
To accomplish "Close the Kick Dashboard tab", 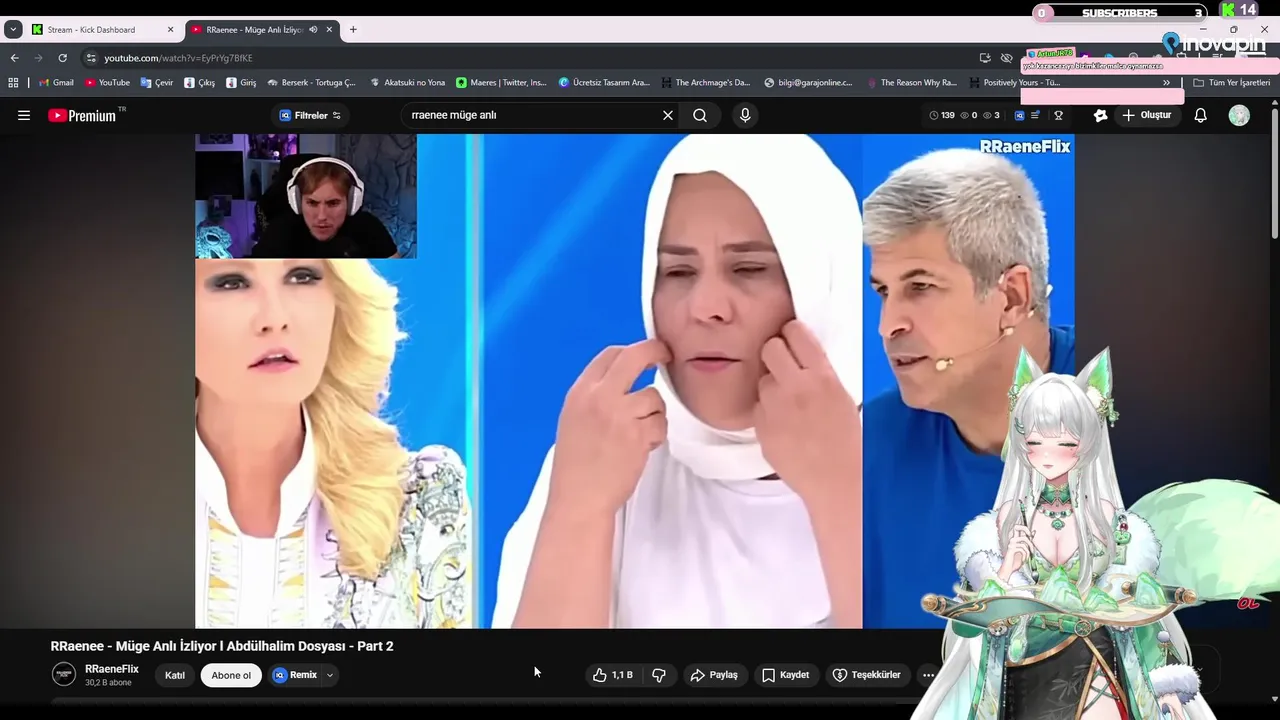I will [x=170, y=29].
